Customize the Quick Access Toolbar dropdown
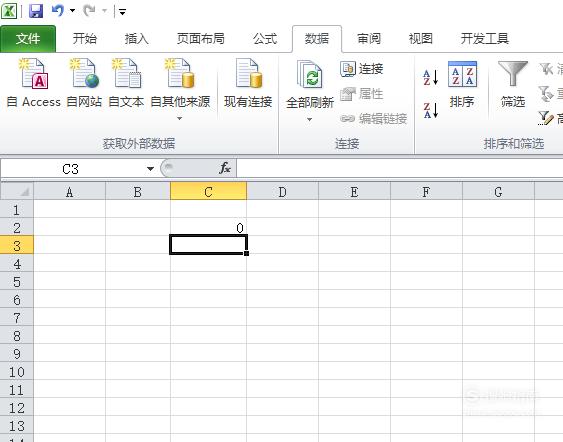 pyautogui.click(x=122, y=11)
